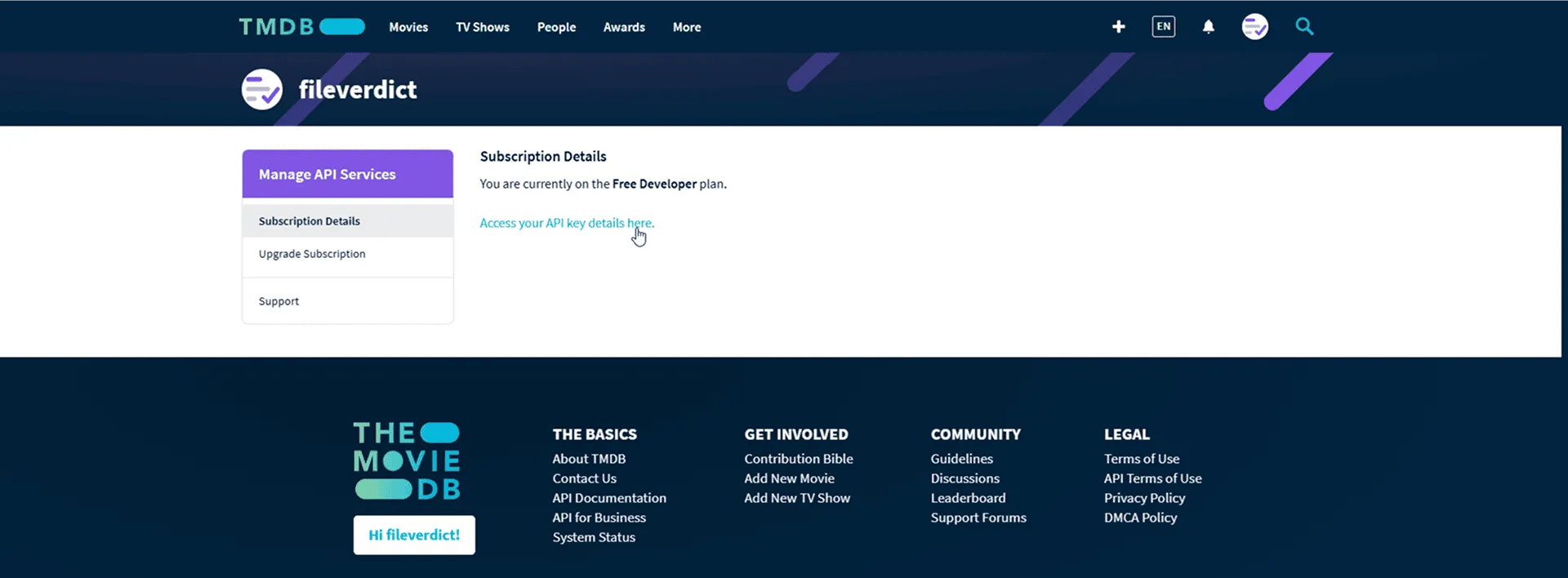1568x578 pixels.
Task: Open Guidelines footer link
Action: (x=962, y=459)
